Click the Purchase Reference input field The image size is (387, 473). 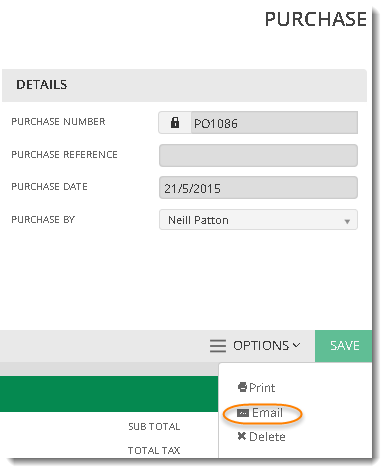[258, 155]
